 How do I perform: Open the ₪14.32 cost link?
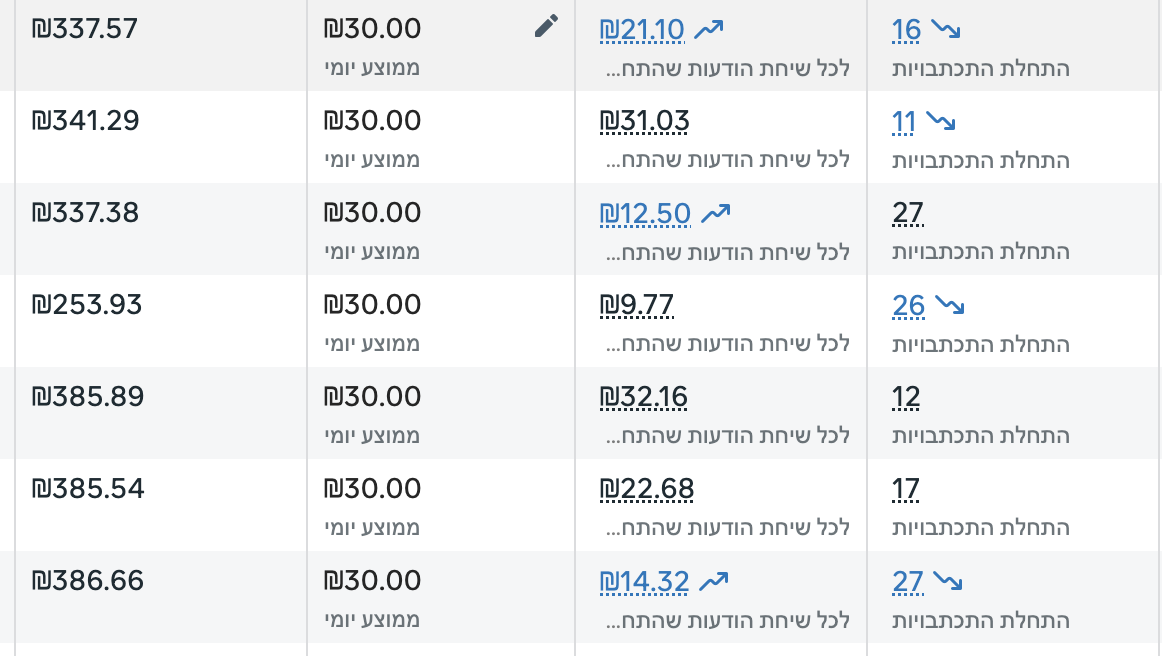[644, 582]
